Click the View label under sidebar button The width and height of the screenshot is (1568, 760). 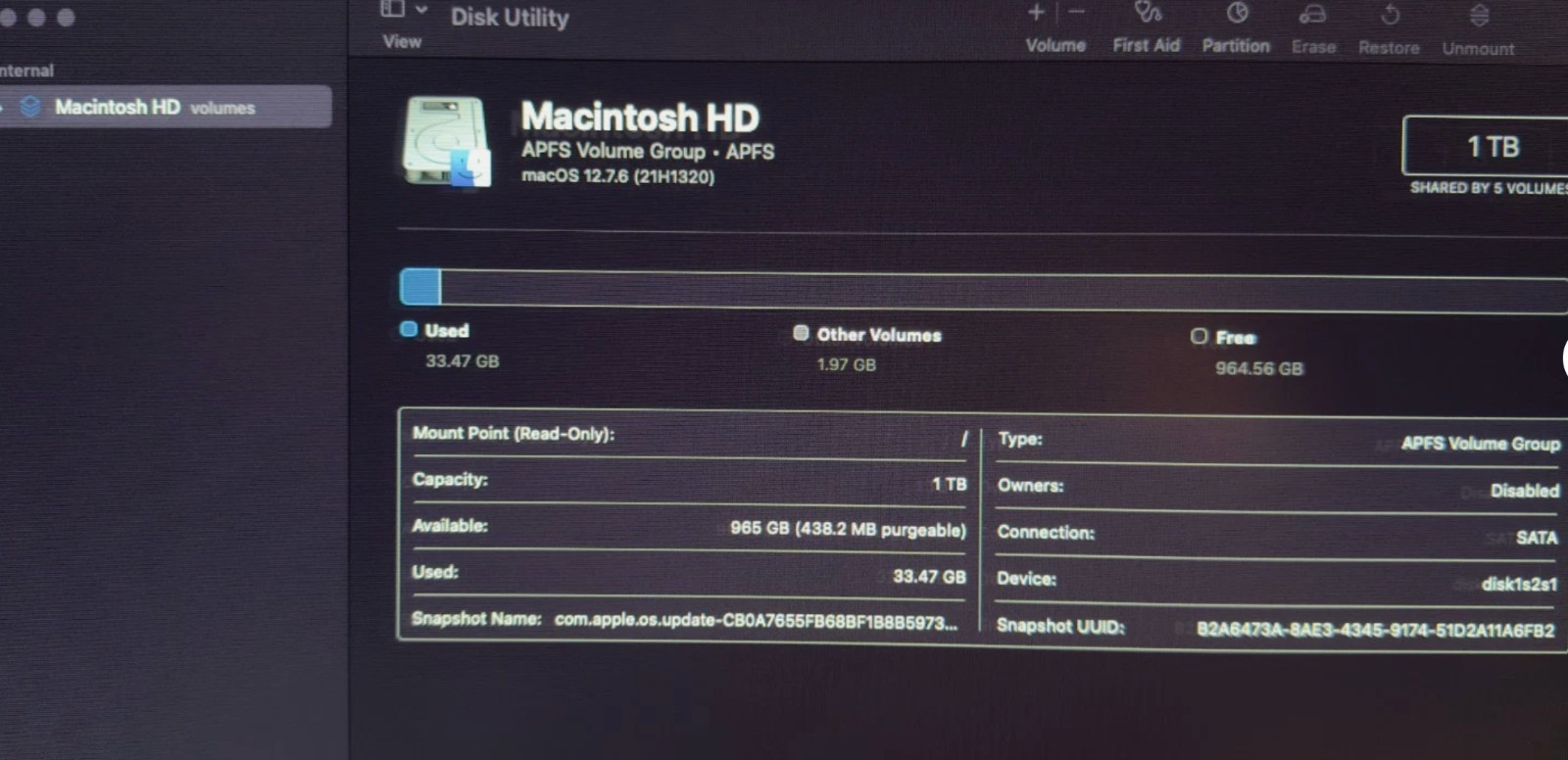tap(402, 41)
